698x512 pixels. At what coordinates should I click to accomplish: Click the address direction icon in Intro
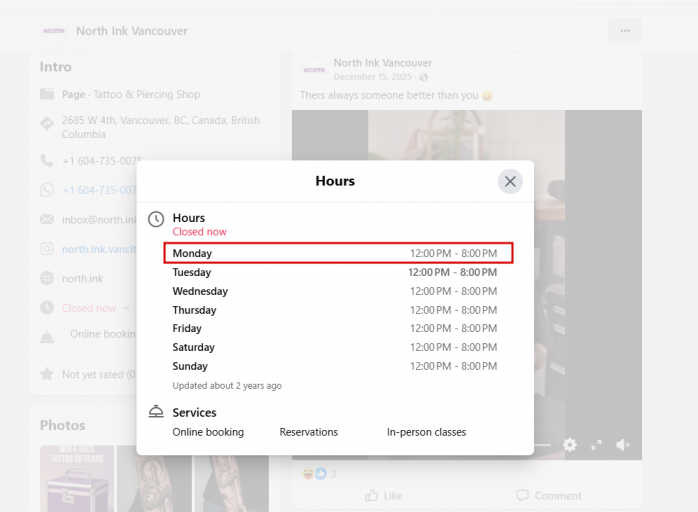pyautogui.click(x=47, y=123)
